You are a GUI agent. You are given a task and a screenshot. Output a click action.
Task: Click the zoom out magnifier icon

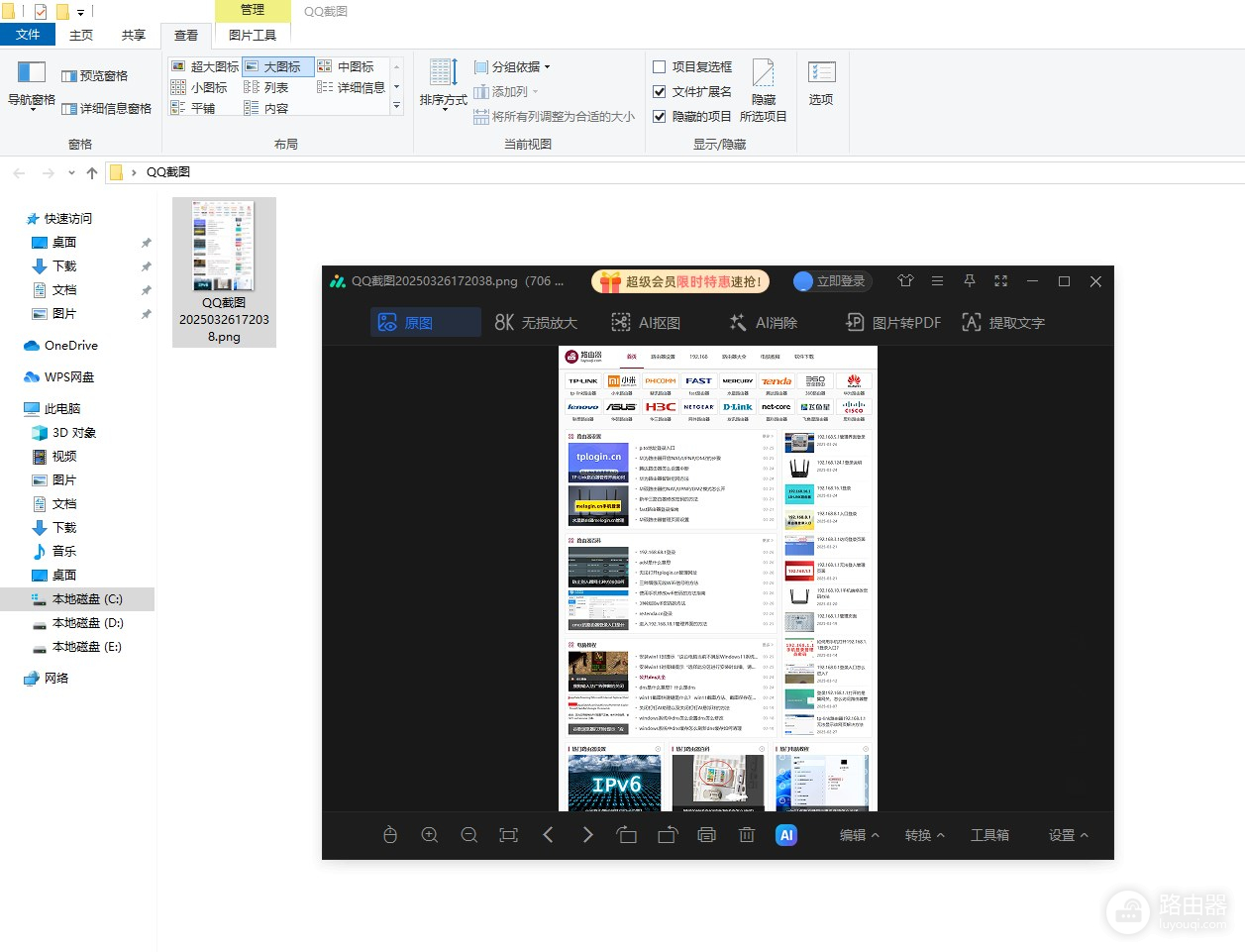click(469, 835)
